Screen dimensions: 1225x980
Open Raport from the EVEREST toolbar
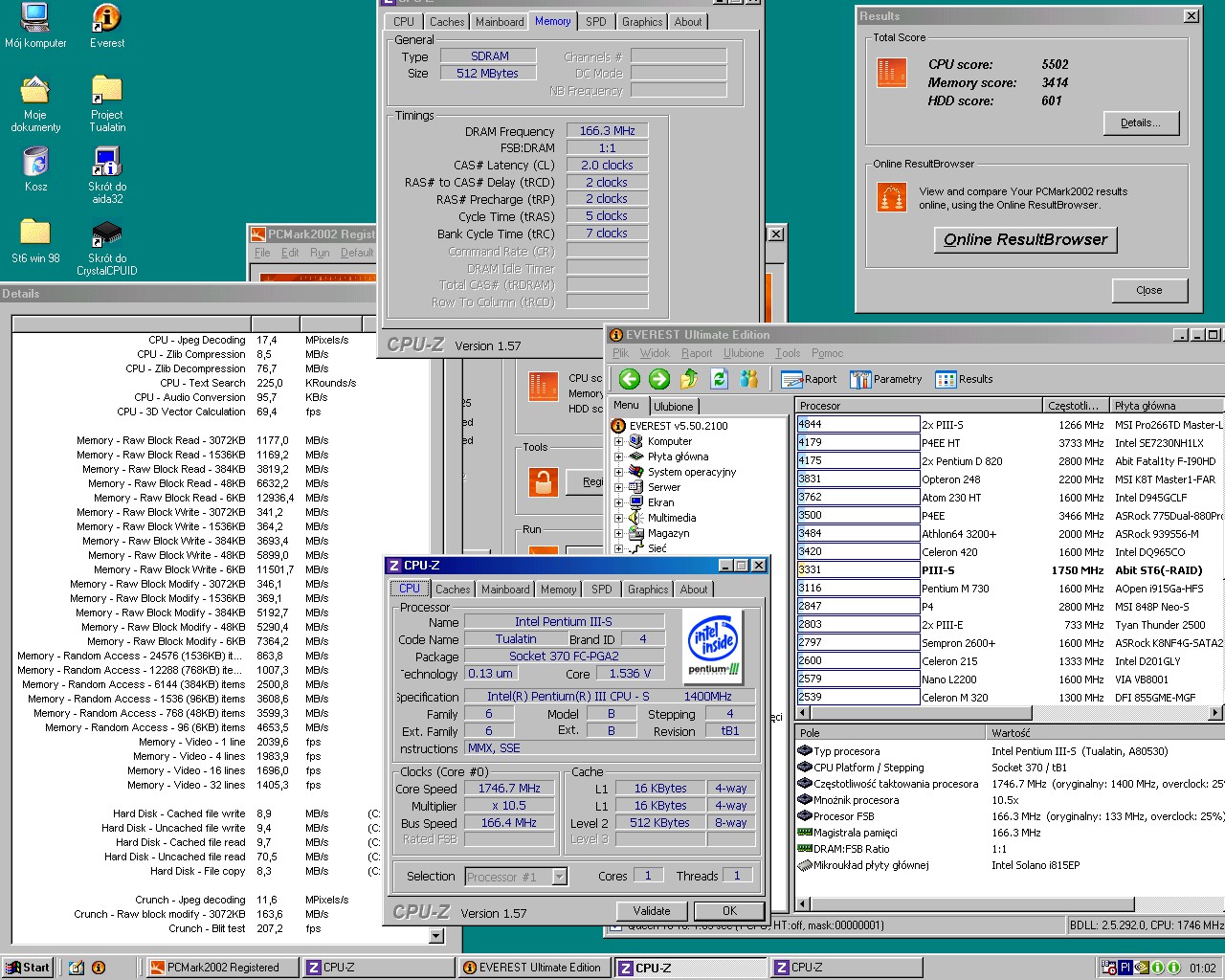(x=809, y=379)
